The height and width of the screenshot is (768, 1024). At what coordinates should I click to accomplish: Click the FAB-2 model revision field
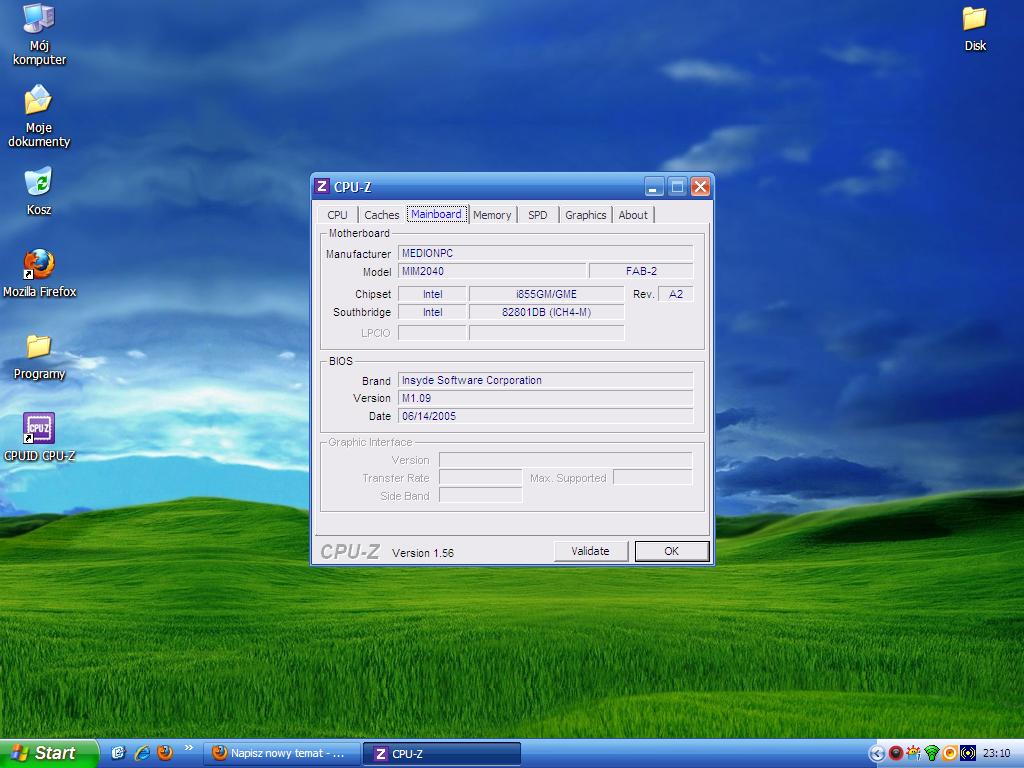641,271
